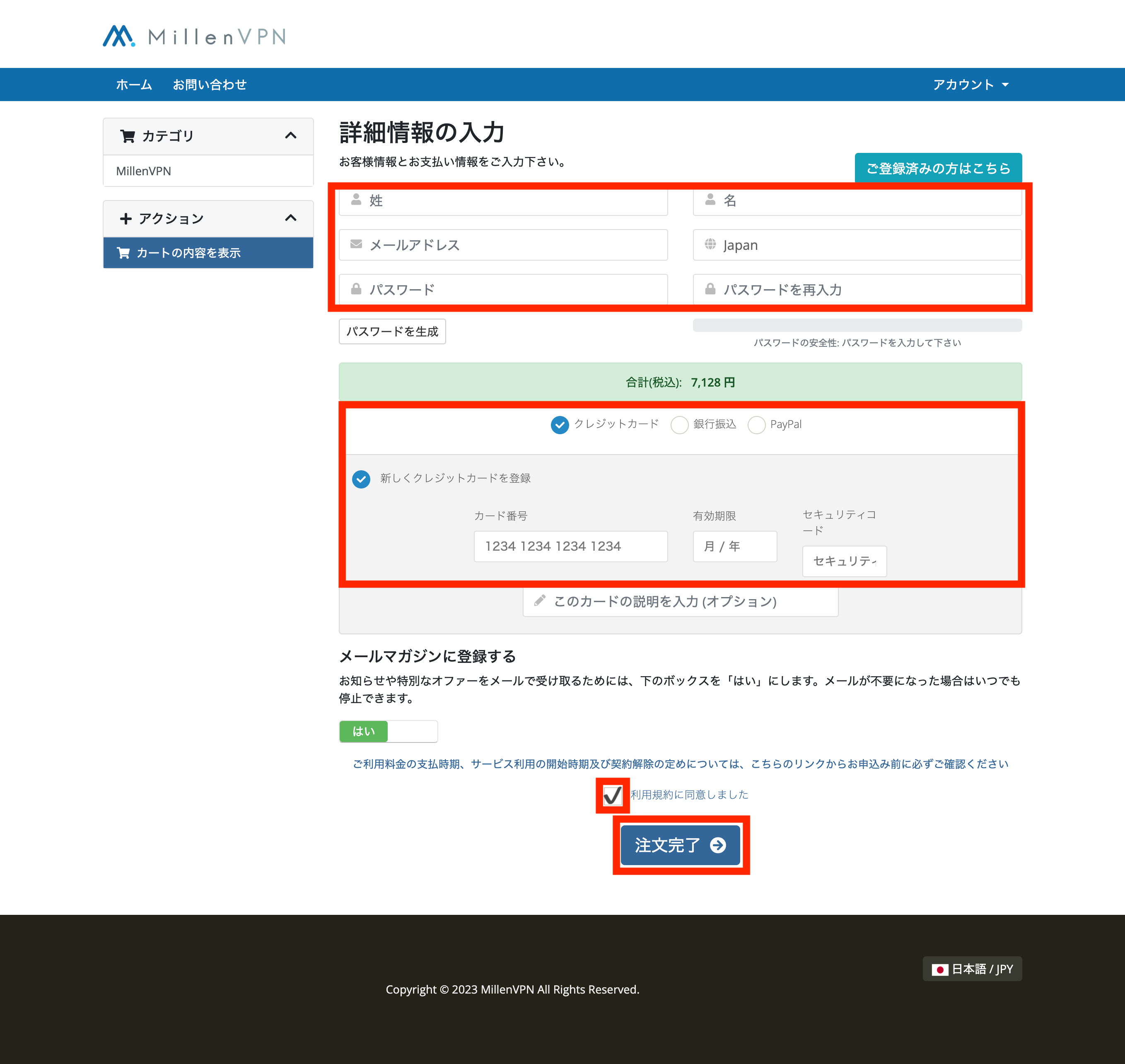
Task: Click ご登録済みの方はこちら button
Action: (x=939, y=168)
